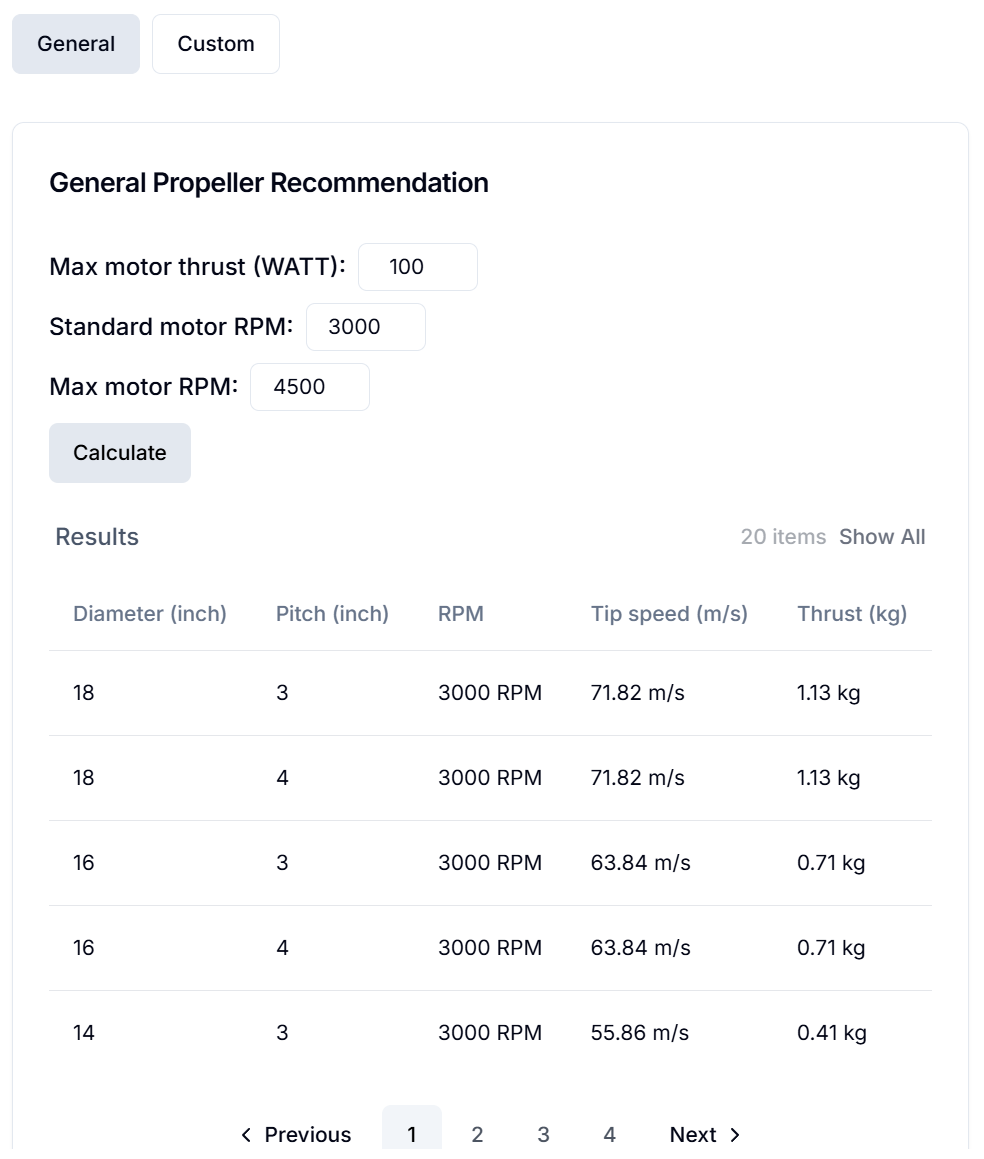Viewport: 984px width, 1159px height.
Task: Open the Custom tab
Action: click(216, 44)
